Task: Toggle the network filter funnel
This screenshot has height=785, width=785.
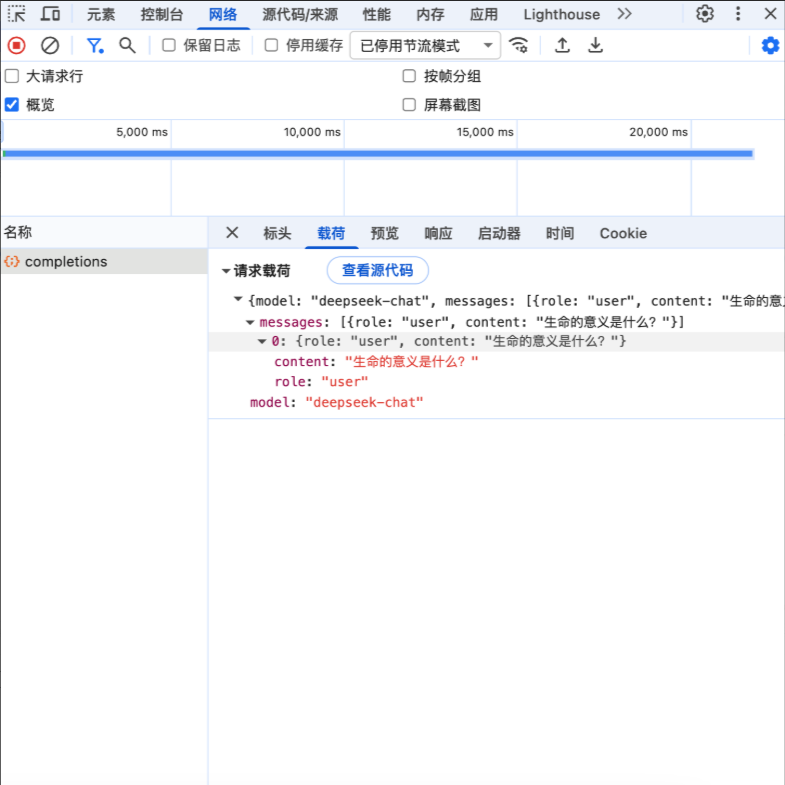Action: click(95, 46)
